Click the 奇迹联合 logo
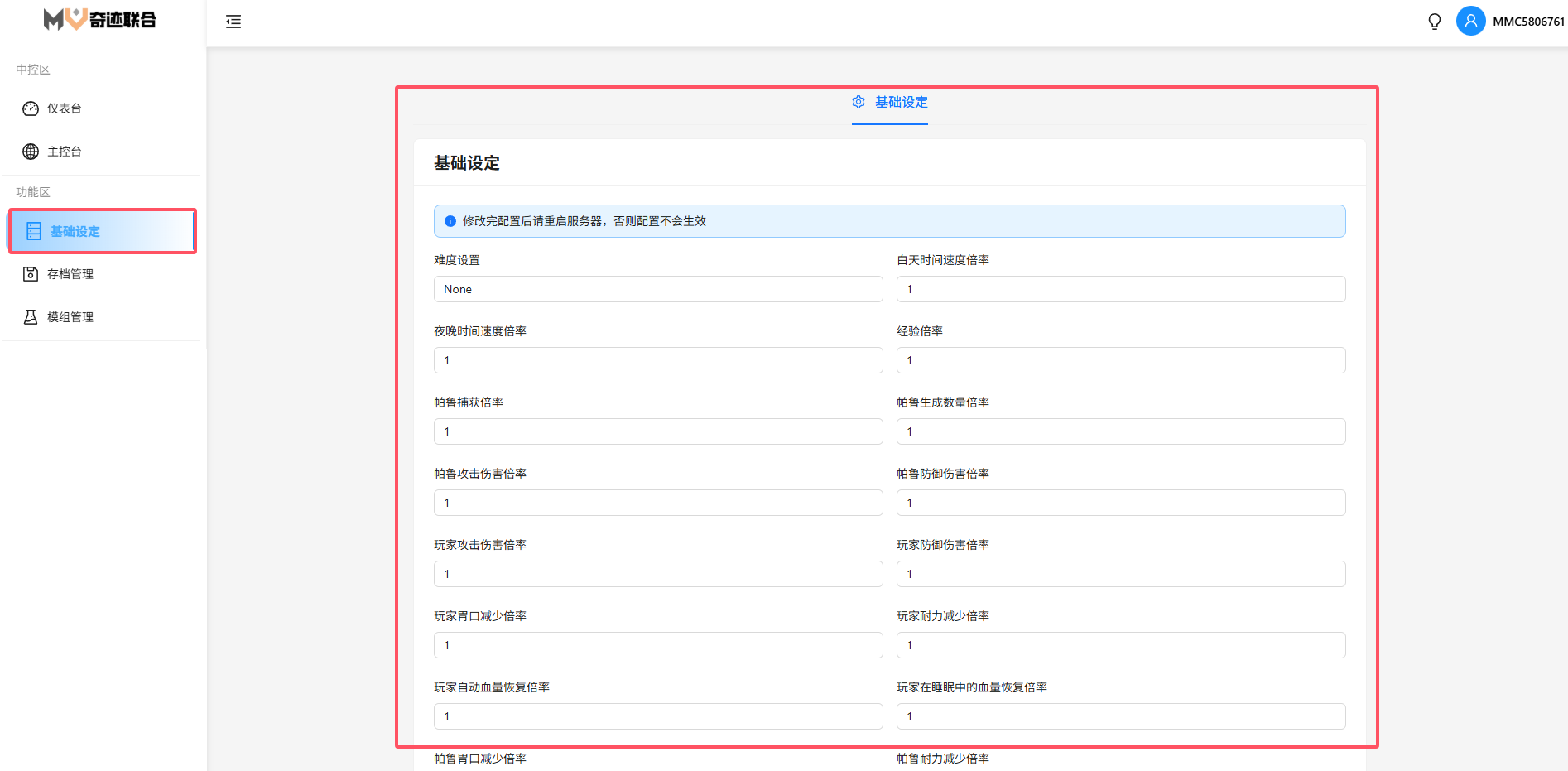The height and width of the screenshot is (771, 1568). click(100, 20)
